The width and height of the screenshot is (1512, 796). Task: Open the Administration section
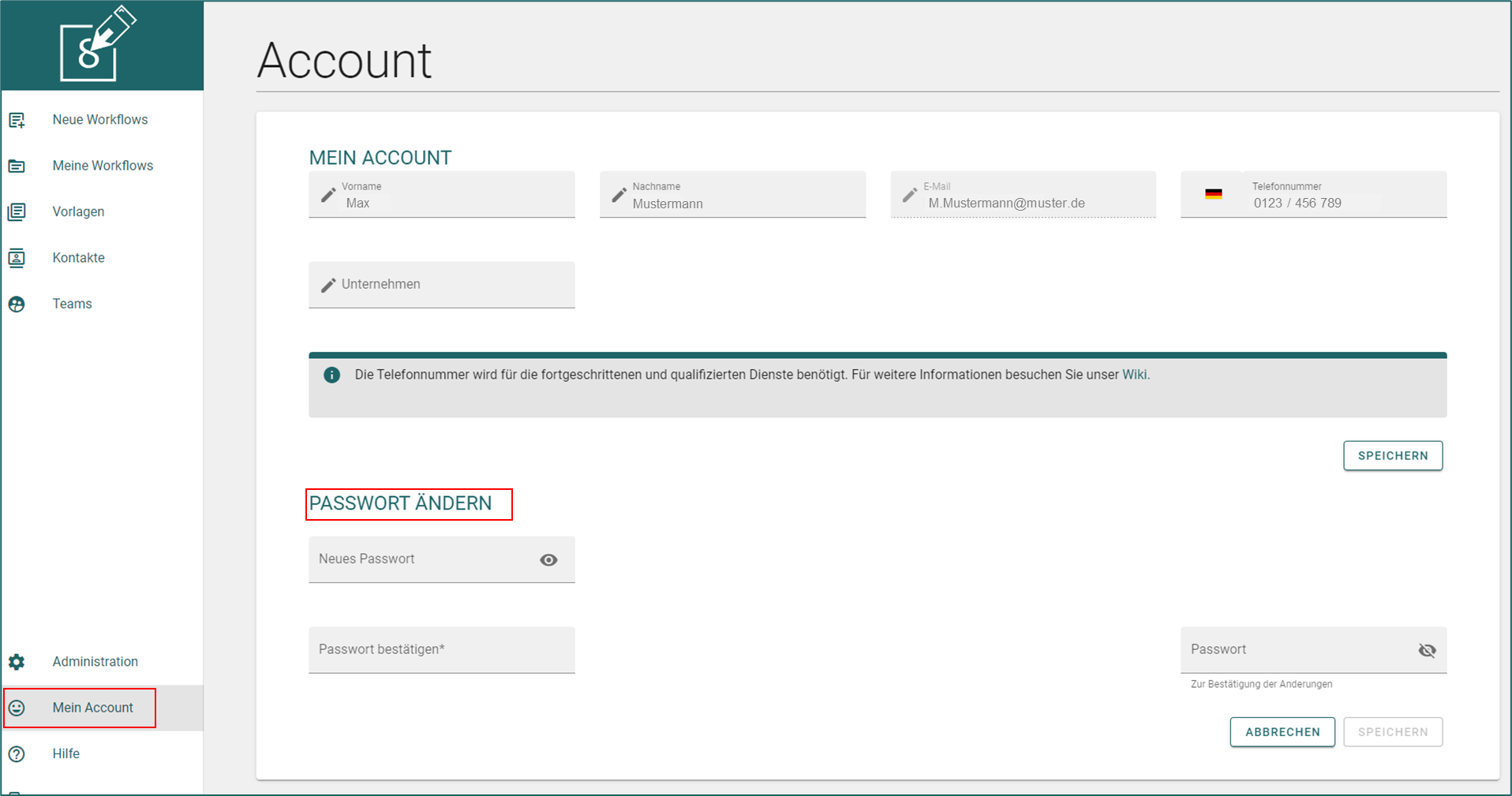pos(102,662)
